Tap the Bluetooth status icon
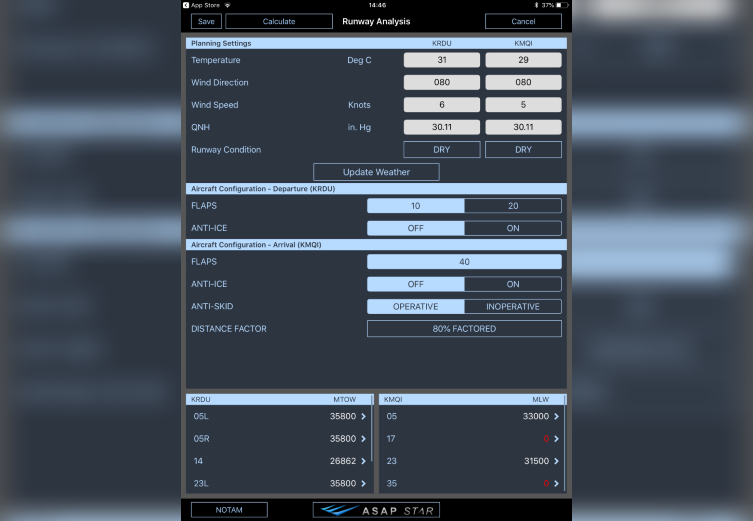 [536, 5]
